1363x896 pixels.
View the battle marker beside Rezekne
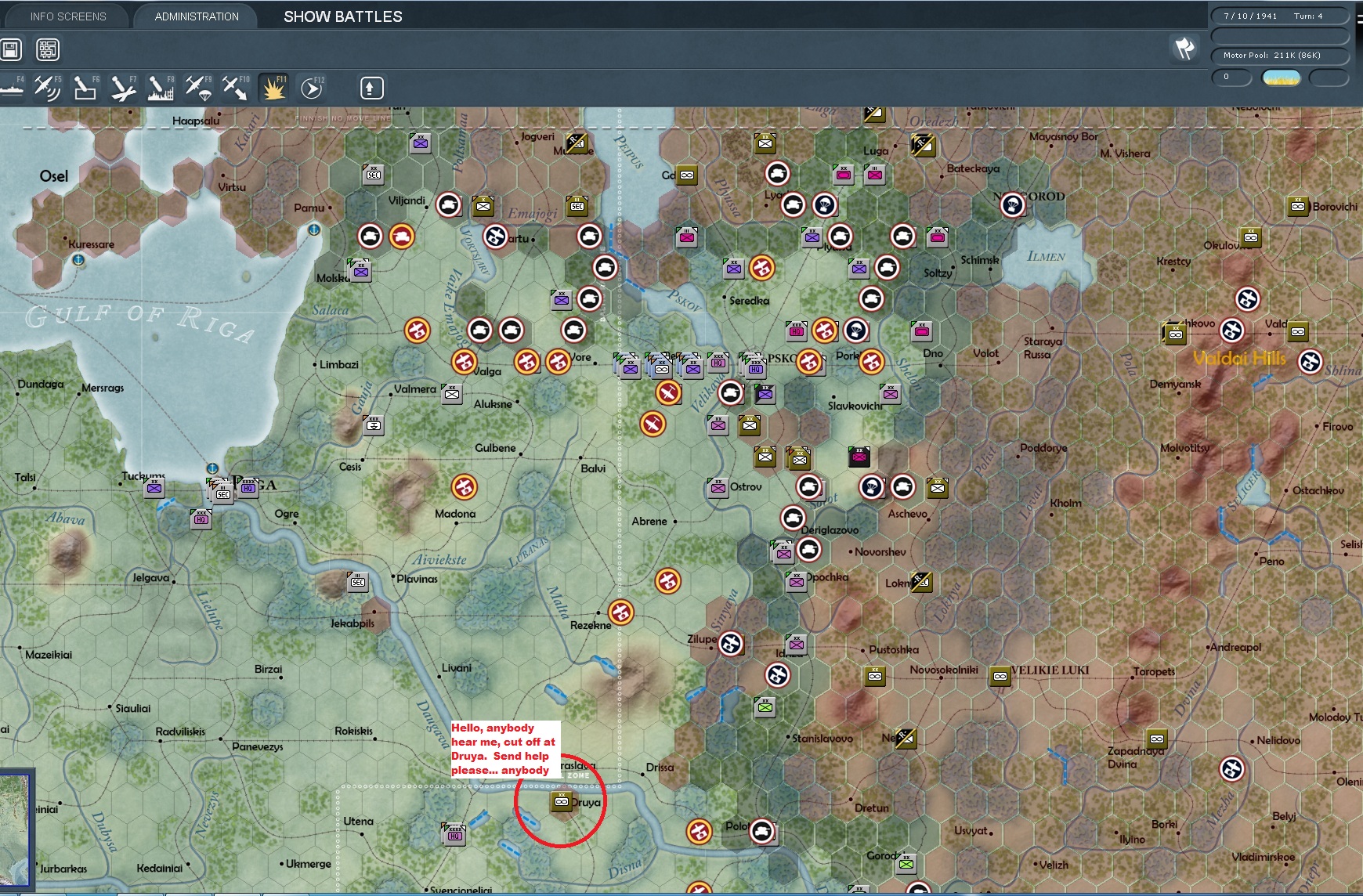621,612
